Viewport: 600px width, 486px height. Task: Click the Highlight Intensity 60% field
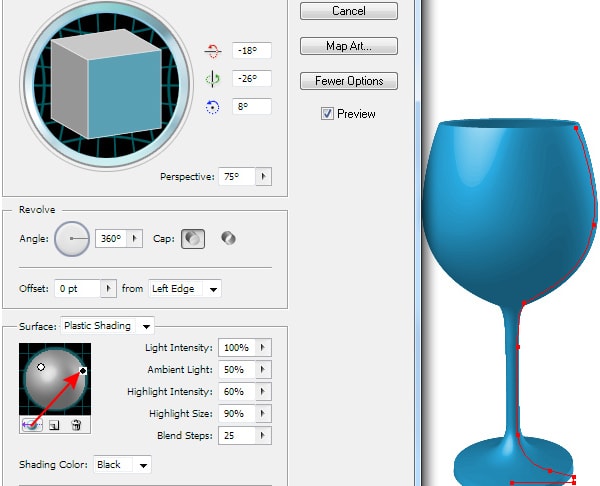237,391
